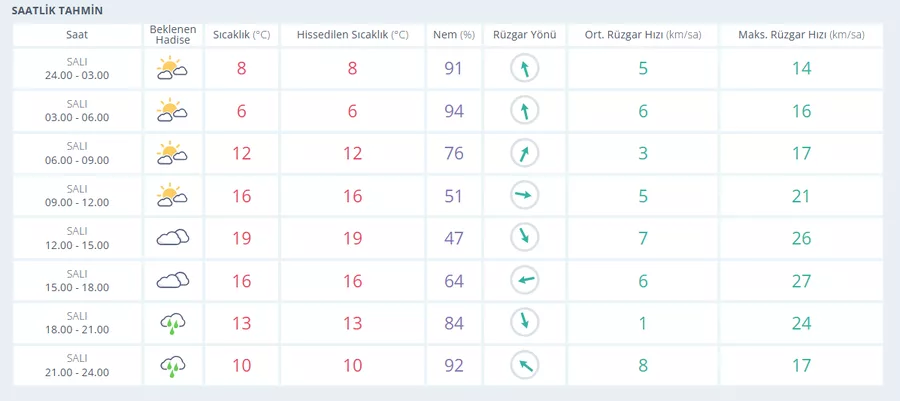
Task: Click the SALI 12.00 - 15.00 time cell
Action: click(x=77, y=238)
